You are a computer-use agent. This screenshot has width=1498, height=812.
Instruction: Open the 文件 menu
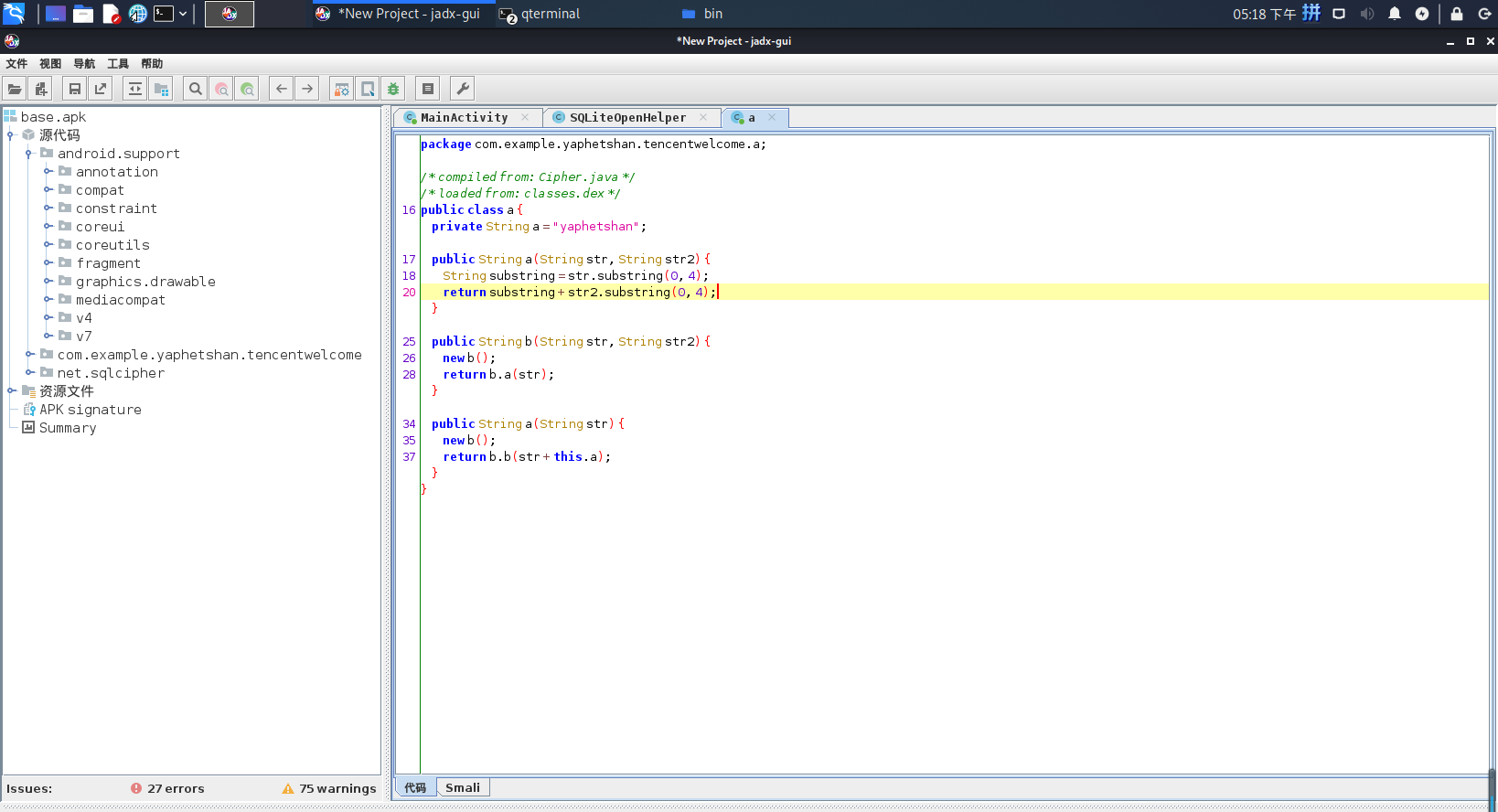click(x=16, y=64)
